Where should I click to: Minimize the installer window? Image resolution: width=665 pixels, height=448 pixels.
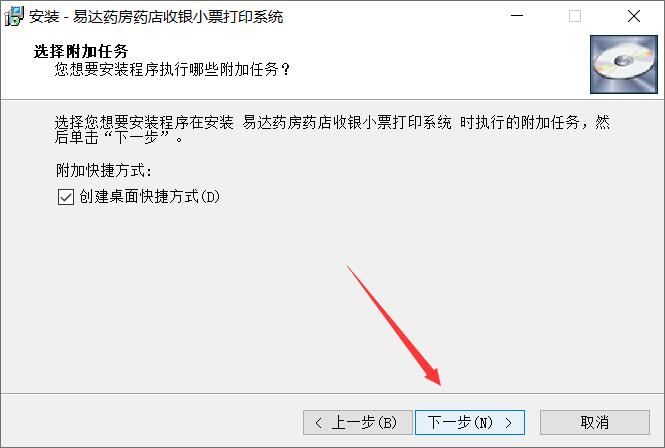tap(517, 16)
